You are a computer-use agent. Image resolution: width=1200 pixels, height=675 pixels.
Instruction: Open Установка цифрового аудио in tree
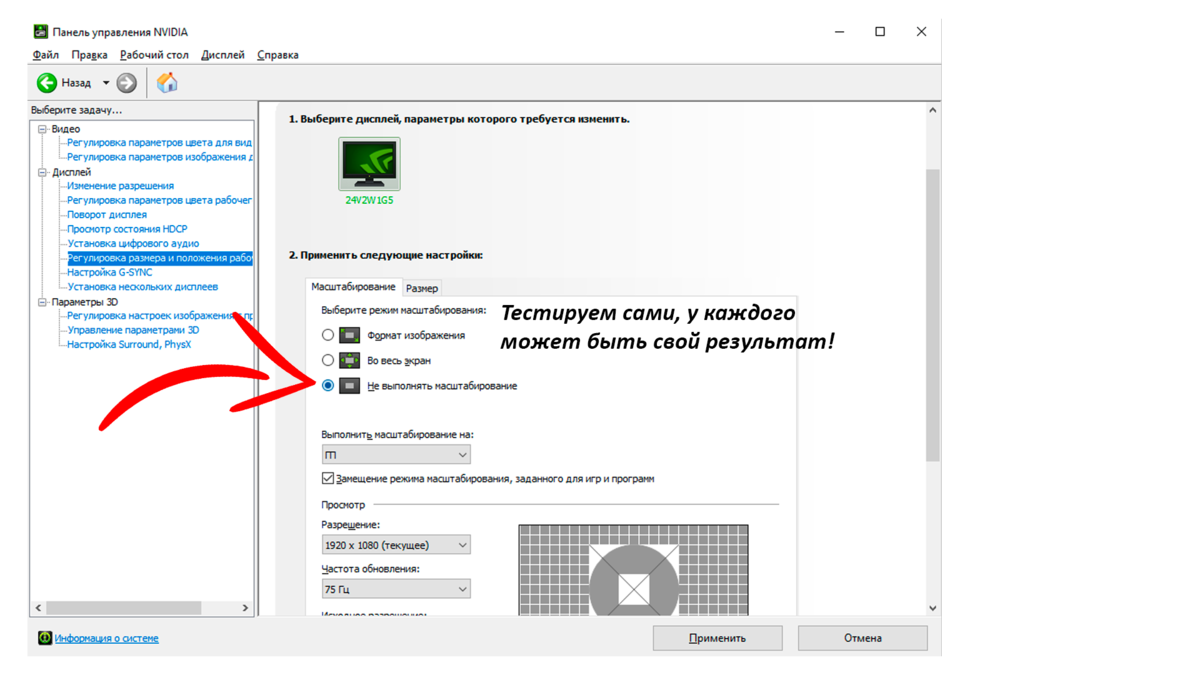click(x=133, y=243)
